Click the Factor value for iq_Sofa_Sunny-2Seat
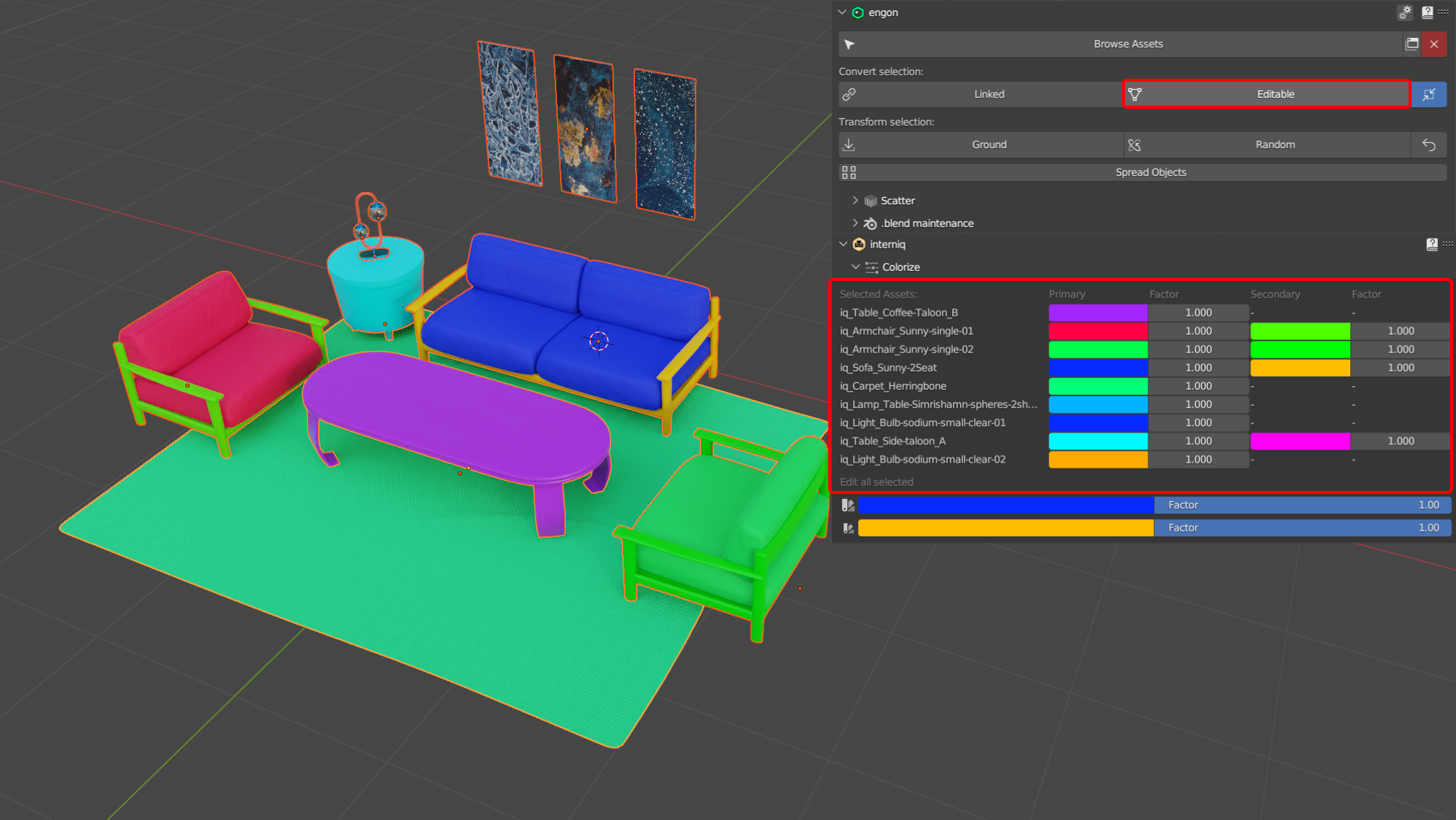The width and height of the screenshot is (1456, 820). [1198, 367]
